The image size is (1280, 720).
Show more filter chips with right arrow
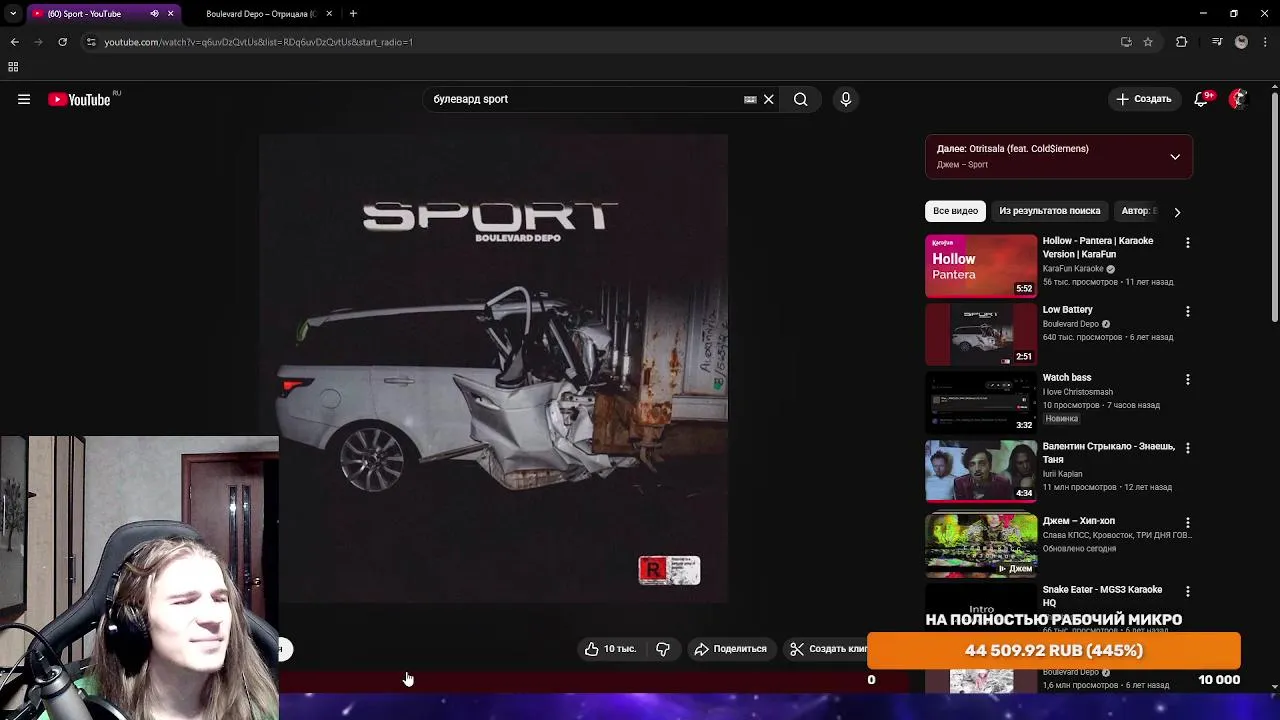pyautogui.click(x=1177, y=212)
